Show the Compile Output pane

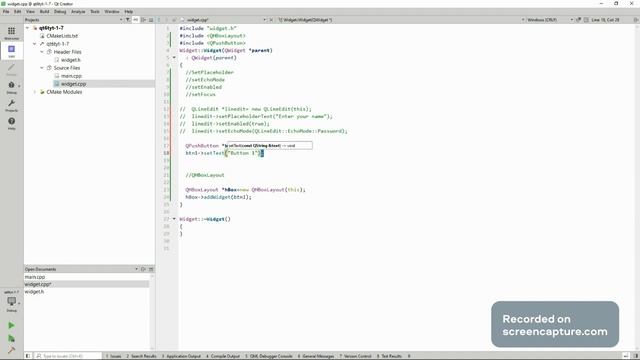(x=223, y=356)
